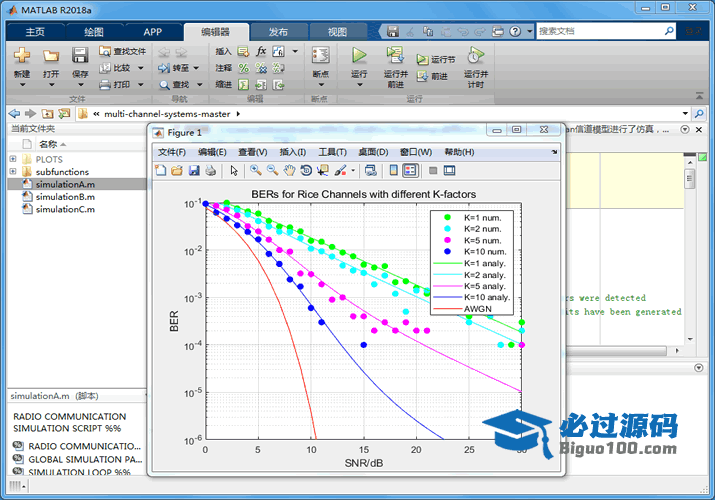
Task: Open the Find (查找) dropdown arrow
Action: coord(199,85)
